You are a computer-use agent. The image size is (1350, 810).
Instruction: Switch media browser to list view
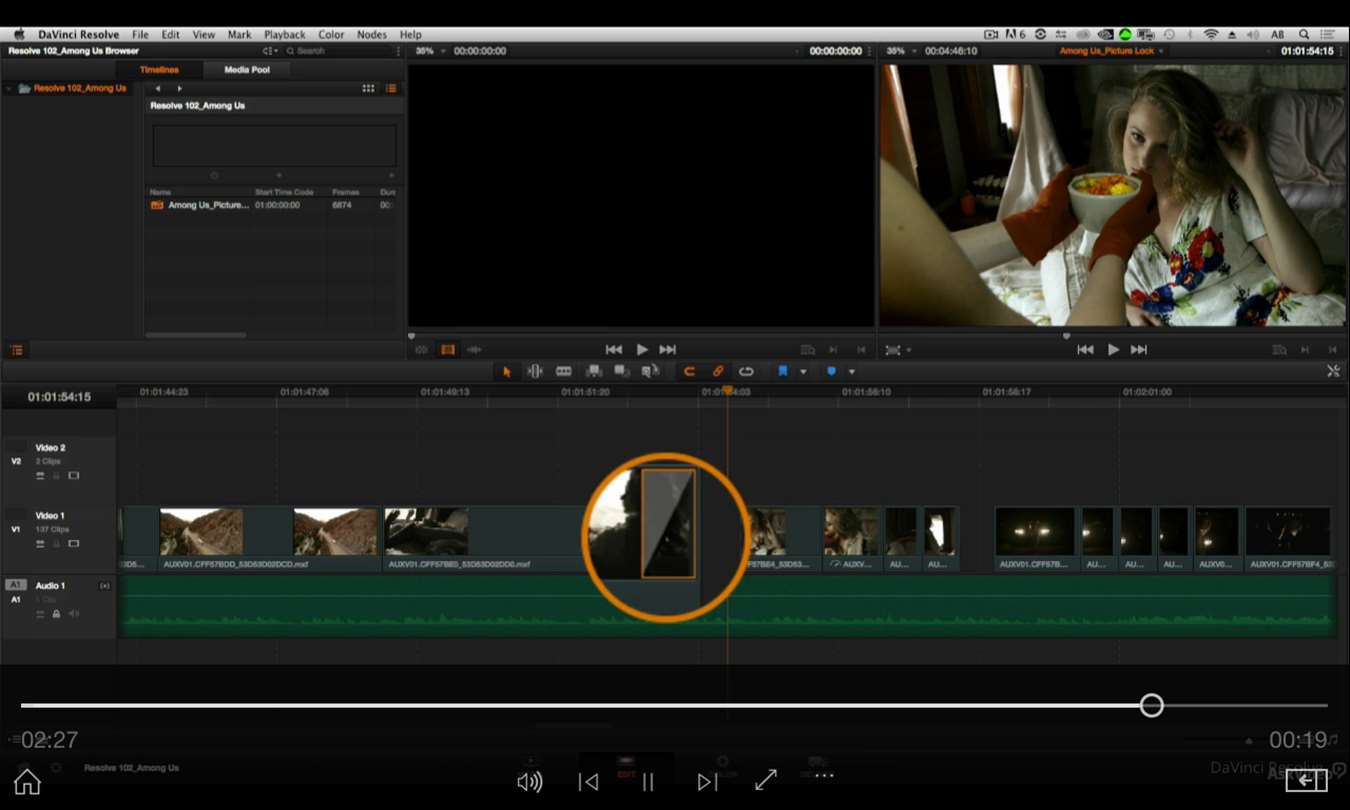coord(391,88)
